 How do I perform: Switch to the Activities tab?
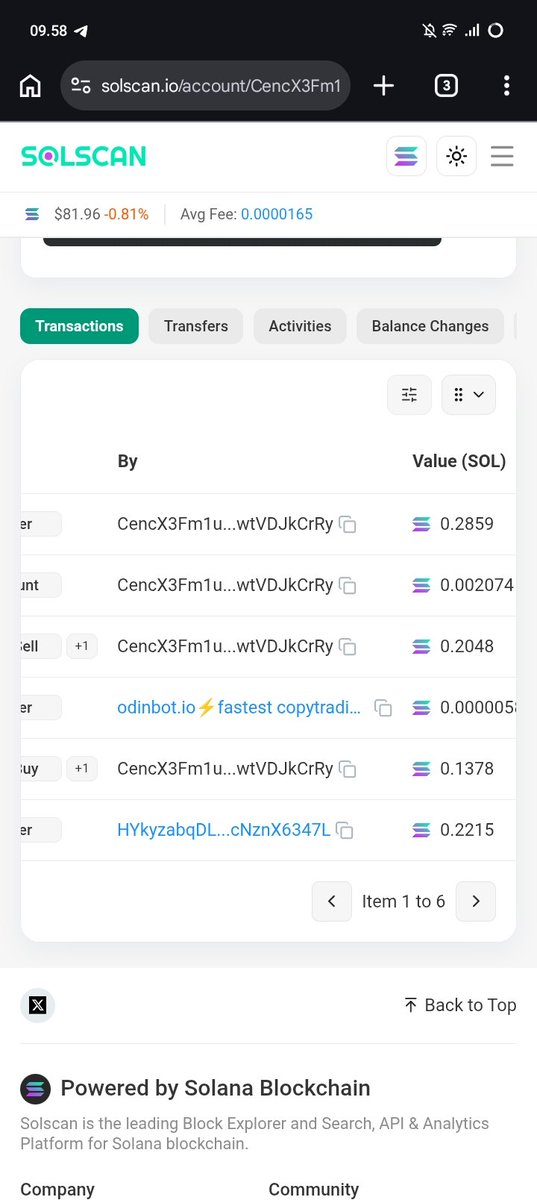(300, 326)
